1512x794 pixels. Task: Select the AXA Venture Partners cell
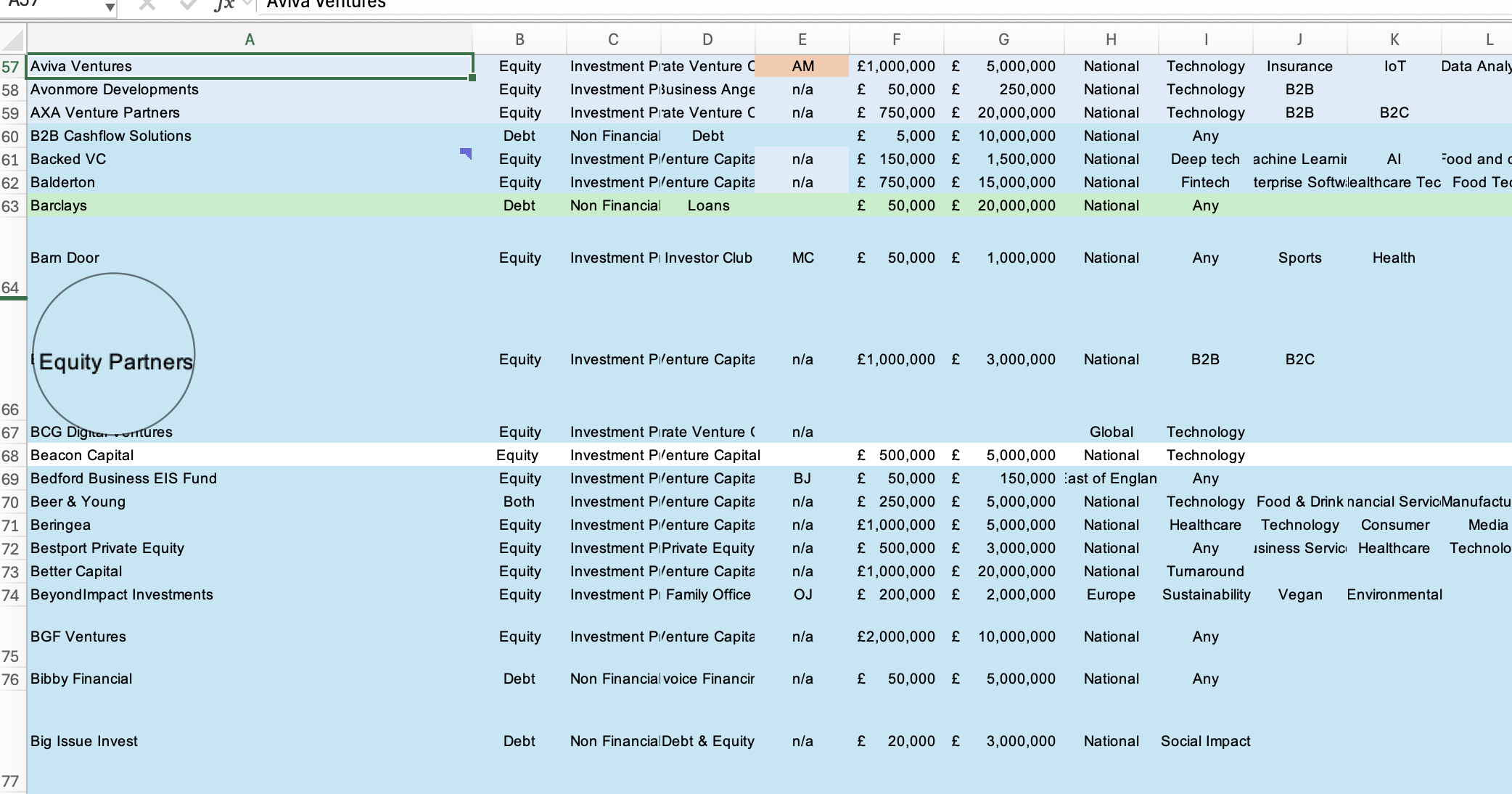click(250, 112)
